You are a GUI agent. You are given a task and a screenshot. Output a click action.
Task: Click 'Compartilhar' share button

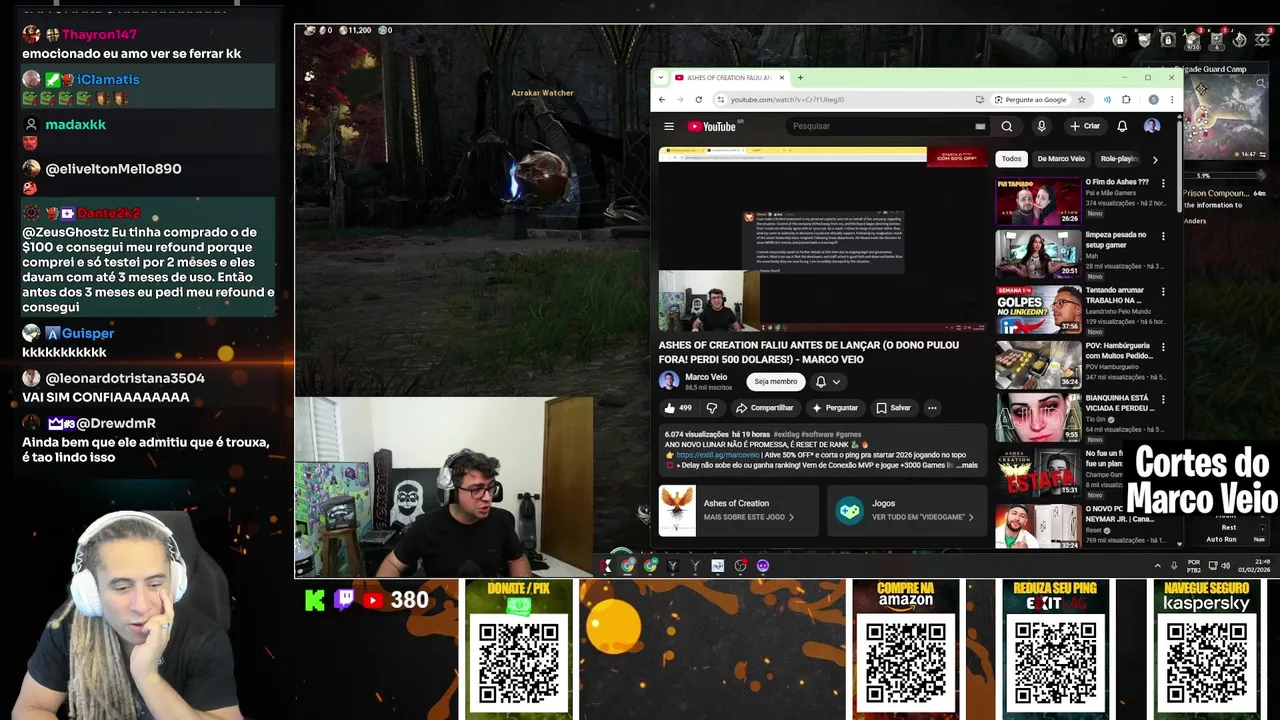[765, 408]
